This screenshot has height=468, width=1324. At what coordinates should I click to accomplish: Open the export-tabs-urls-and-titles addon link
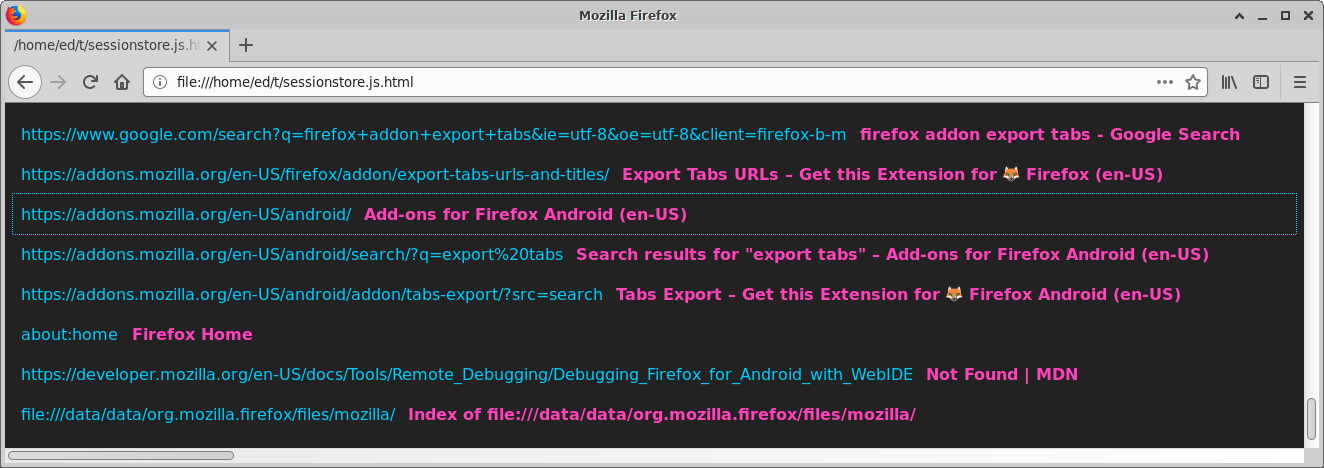(x=315, y=174)
